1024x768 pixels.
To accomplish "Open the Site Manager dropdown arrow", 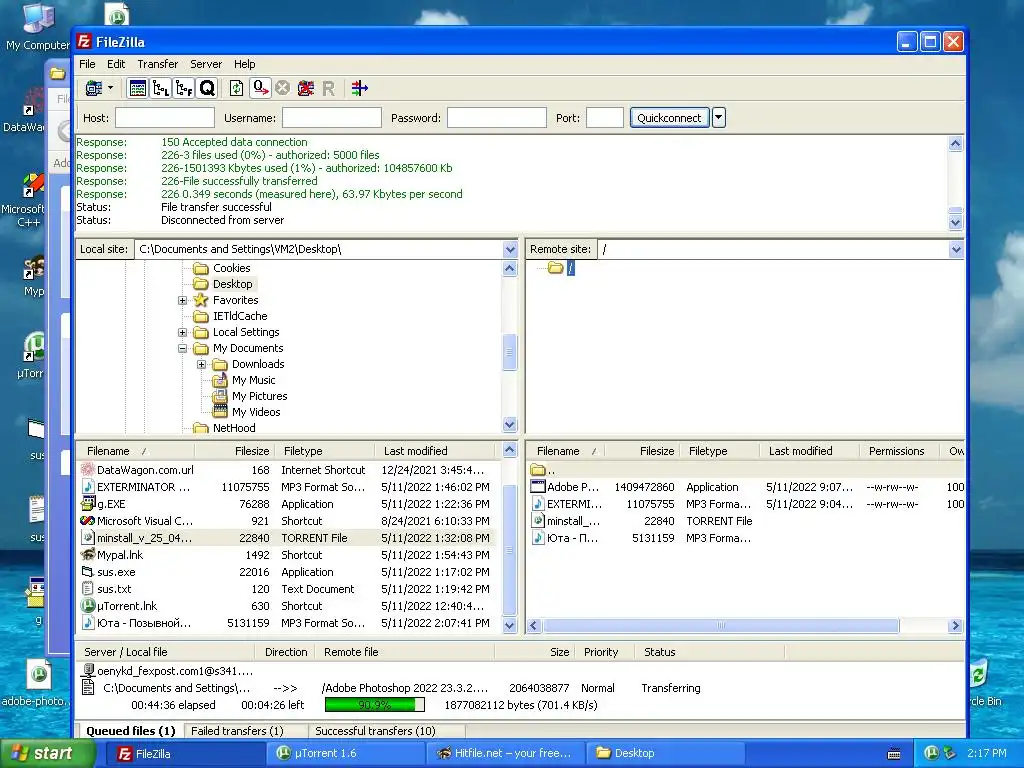I will pos(110,88).
